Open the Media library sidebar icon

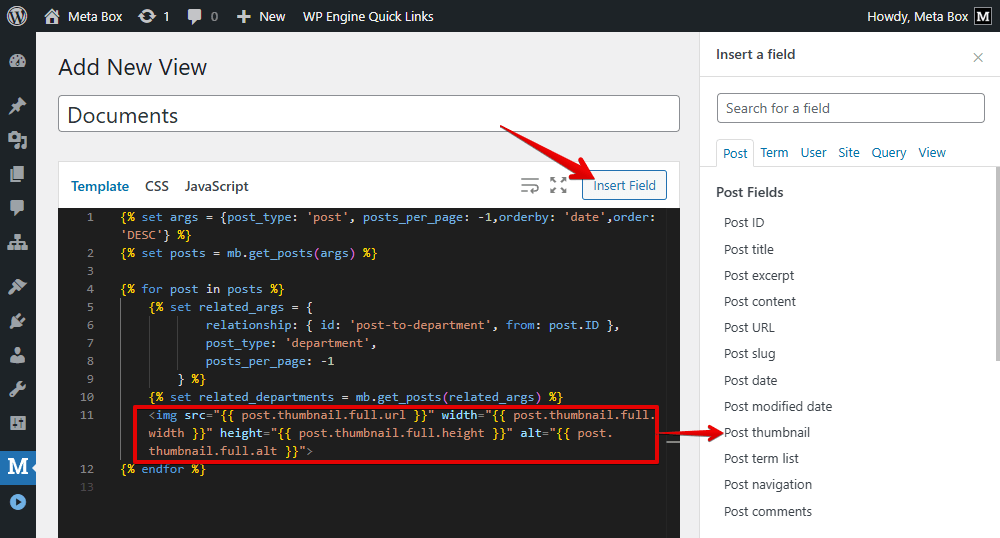coord(17,140)
